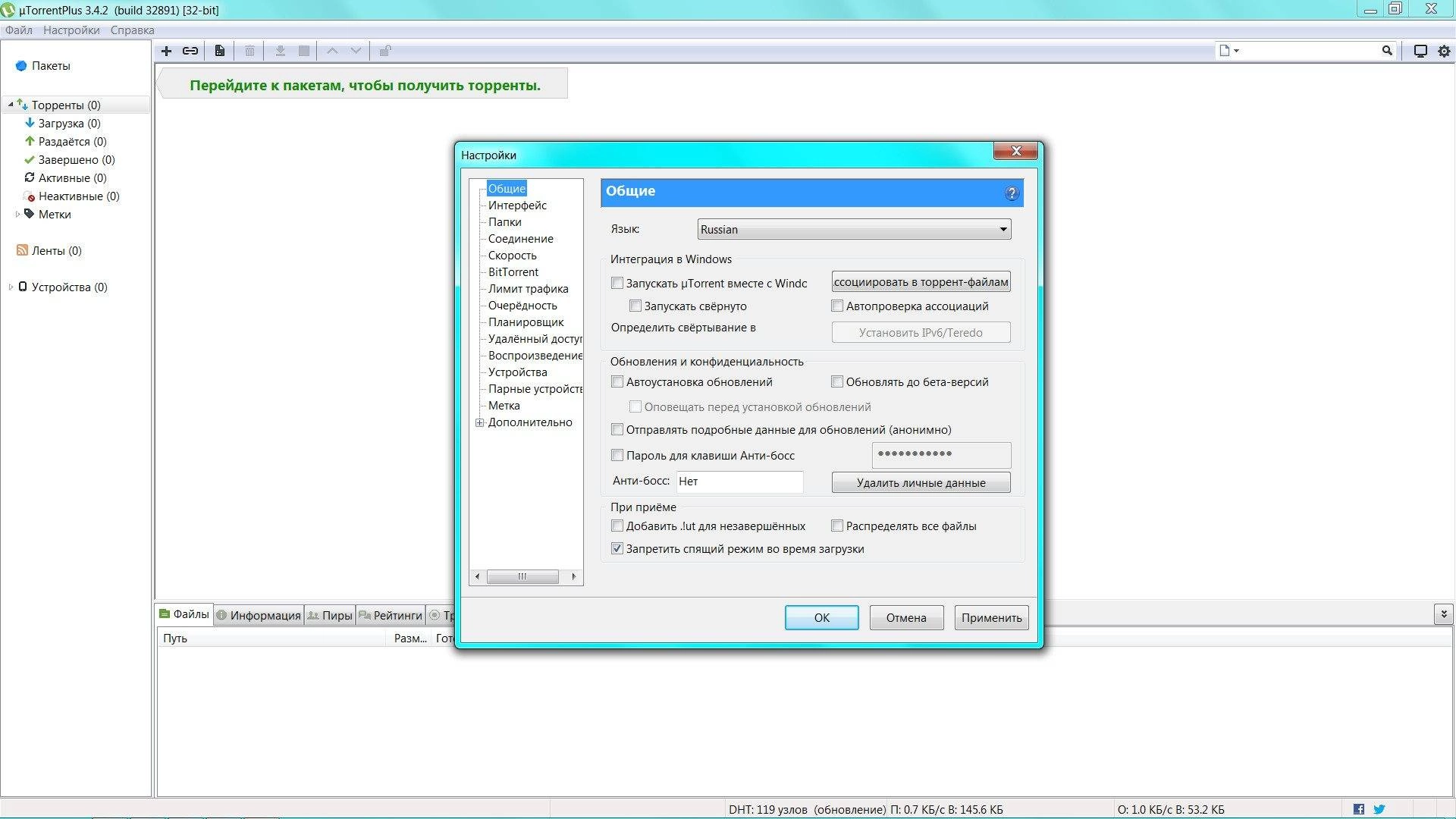Switch to the Пиры tab
This screenshot has height=819, width=1456.
pyautogui.click(x=330, y=615)
